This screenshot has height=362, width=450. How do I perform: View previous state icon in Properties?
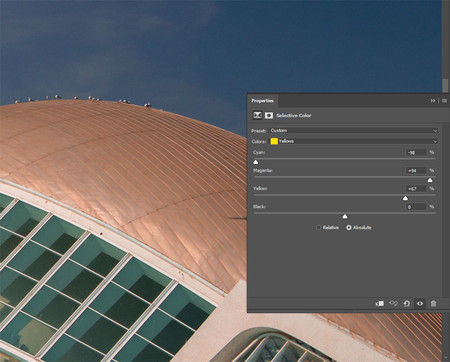393,303
